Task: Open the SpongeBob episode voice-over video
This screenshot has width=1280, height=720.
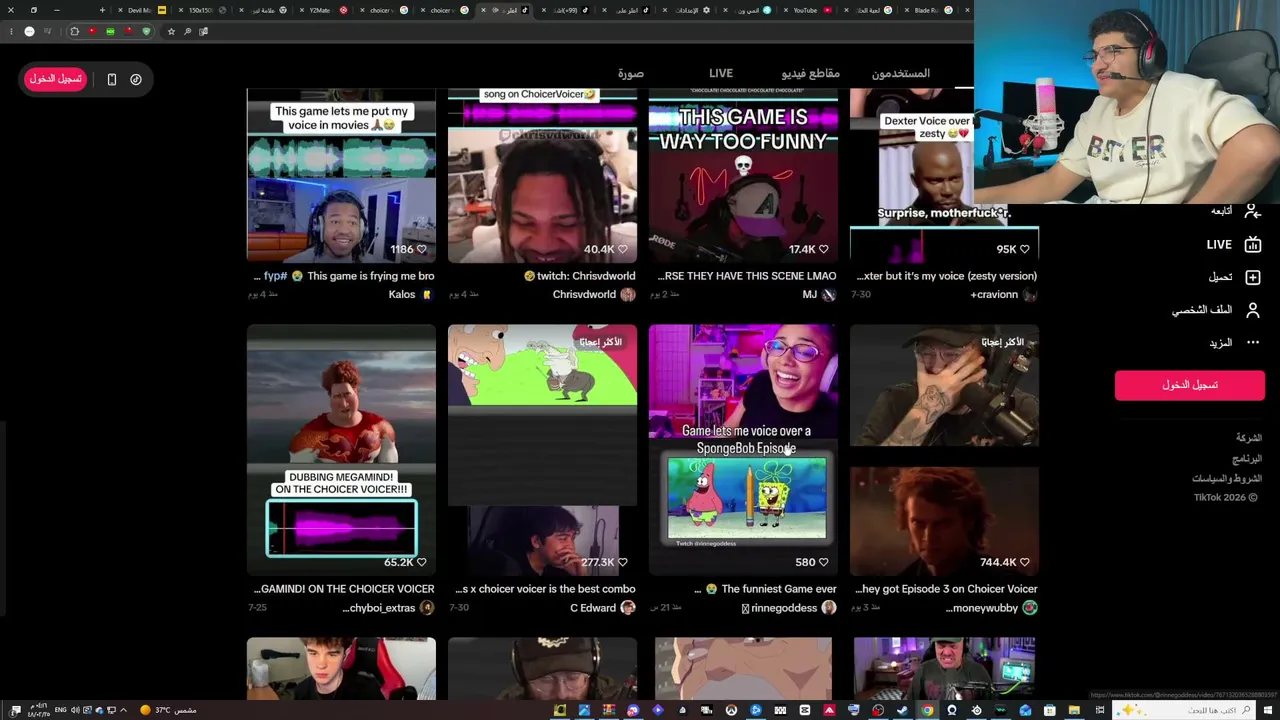Action: point(743,450)
